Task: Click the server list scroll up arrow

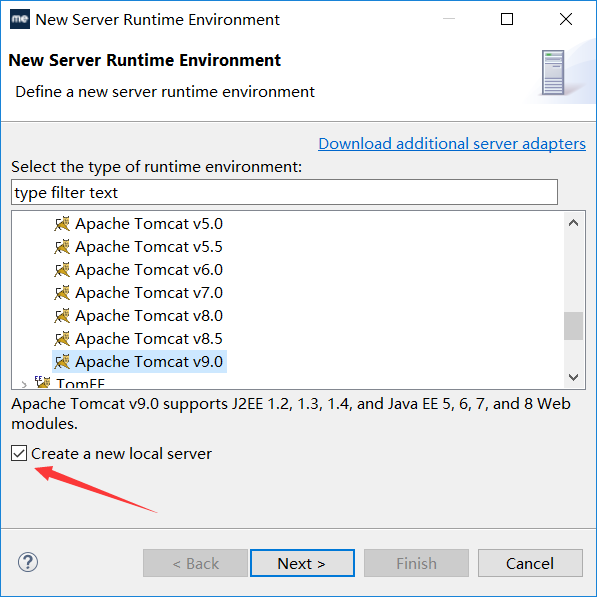Action: (x=573, y=223)
